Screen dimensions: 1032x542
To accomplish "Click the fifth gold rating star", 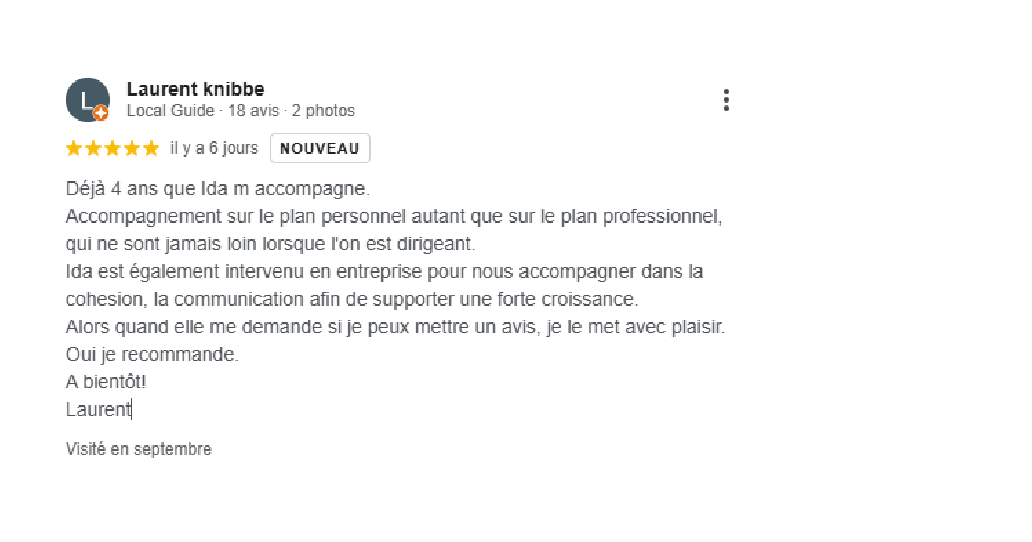I will [x=151, y=148].
